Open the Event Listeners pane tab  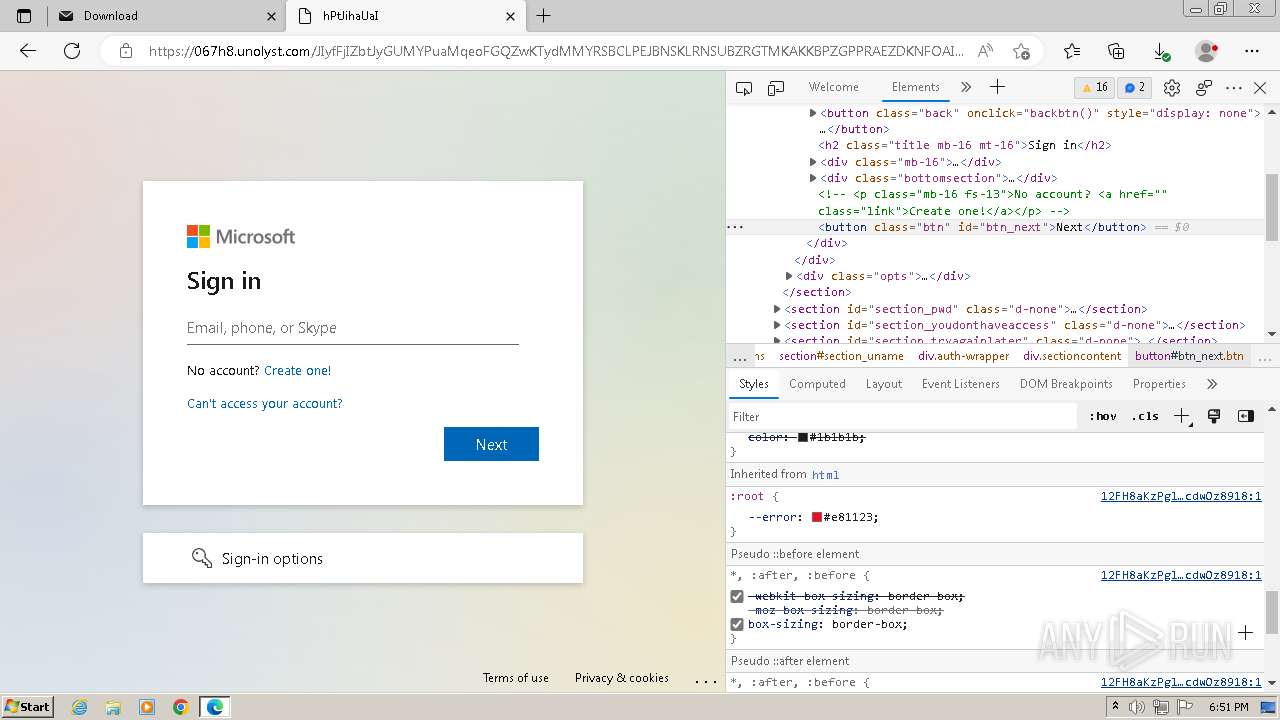tap(961, 384)
